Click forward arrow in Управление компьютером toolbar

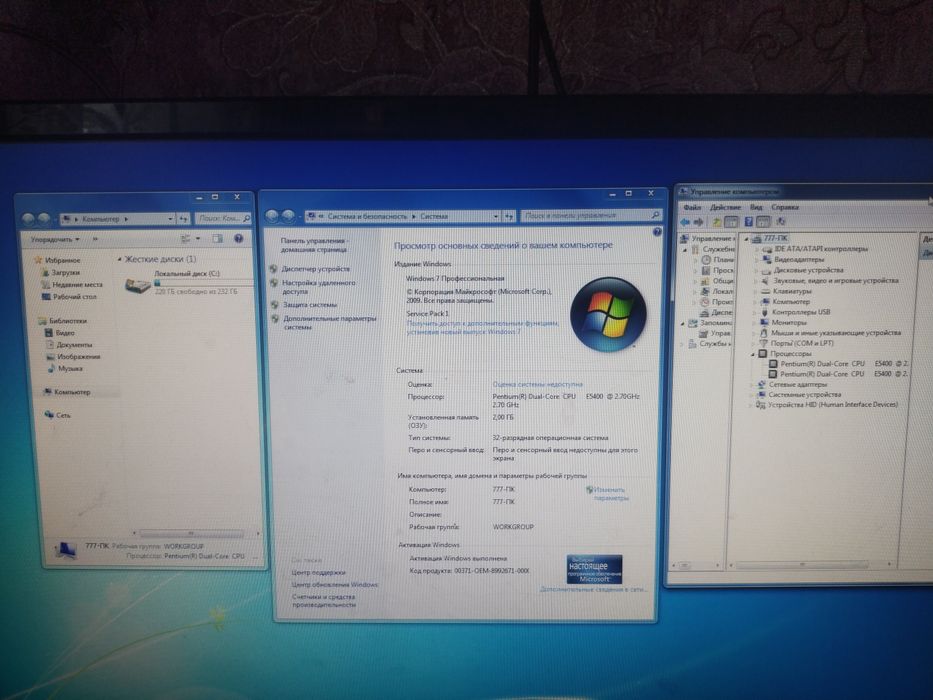coord(699,222)
